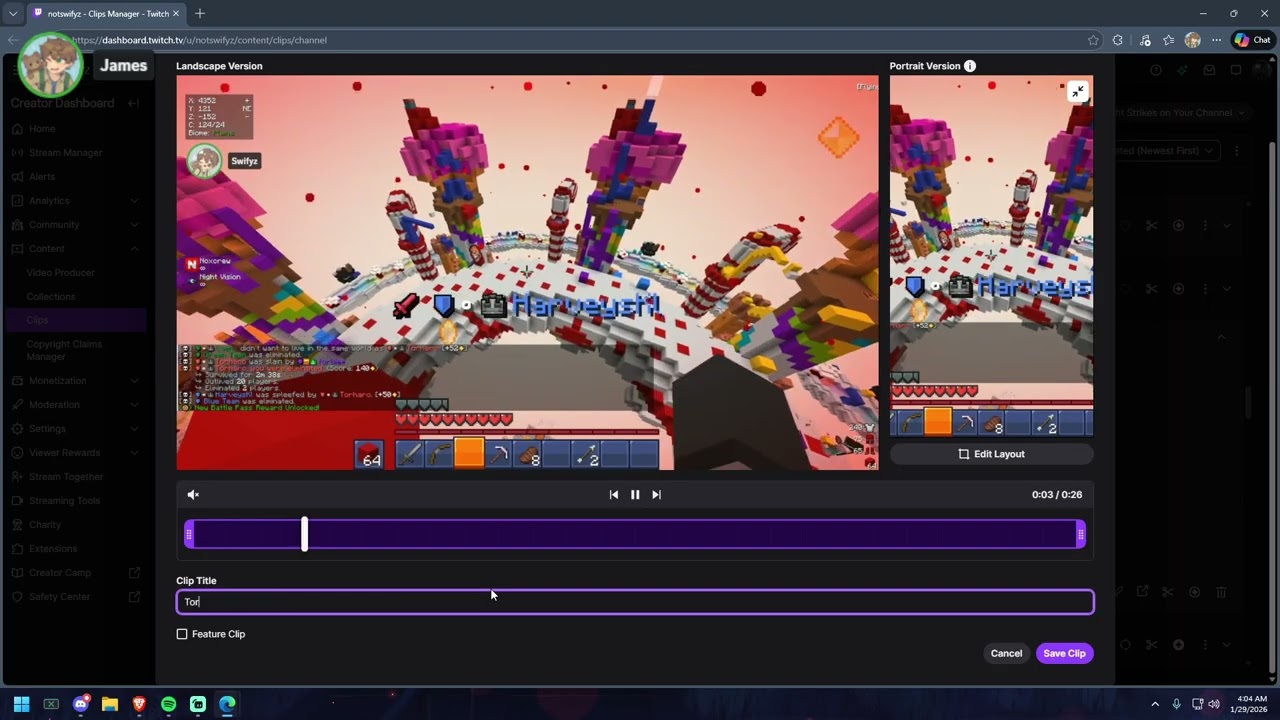The width and height of the screenshot is (1280, 720).
Task: Bookmark page with the star icon
Action: (x=1093, y=40)
